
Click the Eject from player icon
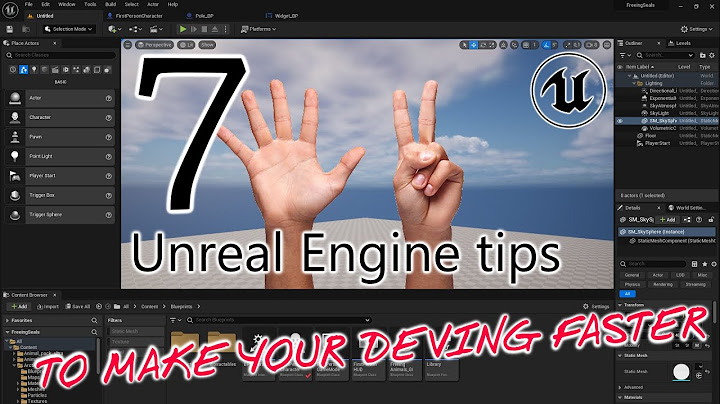coord(215,29)
